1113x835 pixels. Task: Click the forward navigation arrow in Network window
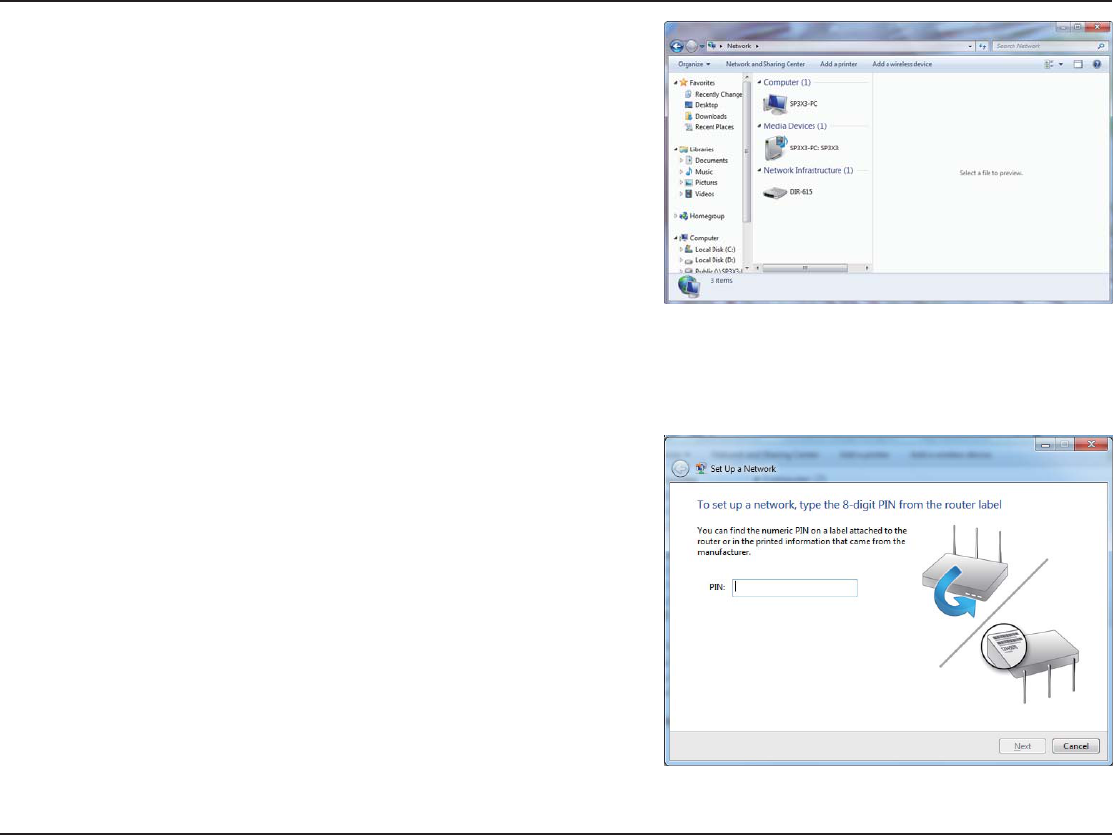691,46
